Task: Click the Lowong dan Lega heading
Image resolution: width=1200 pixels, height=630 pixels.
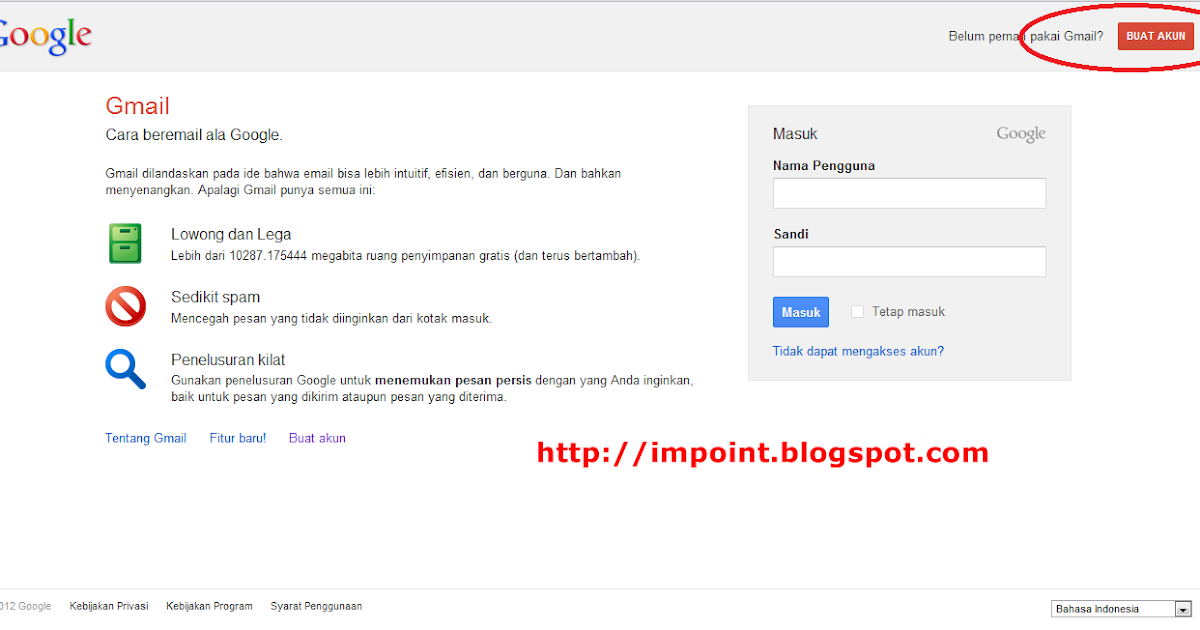Action: coord(231,234)
